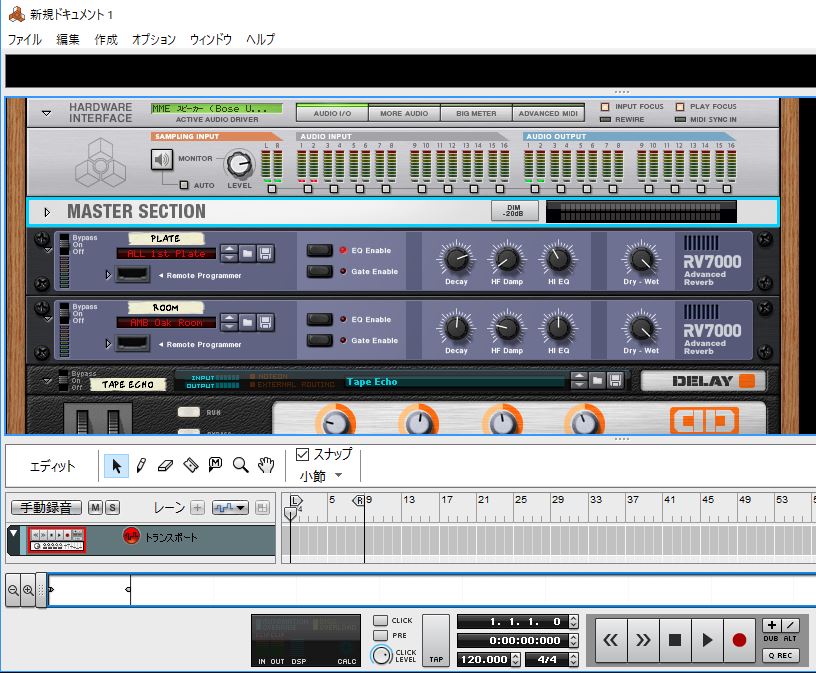Open the automation lane dropdown
This screenshot has height=673, width=816.
click(230, 507)
